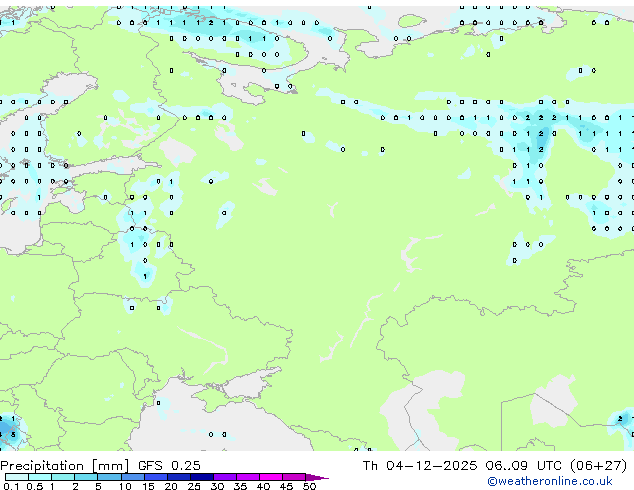Select the 2–5 mm legend swatch

point(86,477)
